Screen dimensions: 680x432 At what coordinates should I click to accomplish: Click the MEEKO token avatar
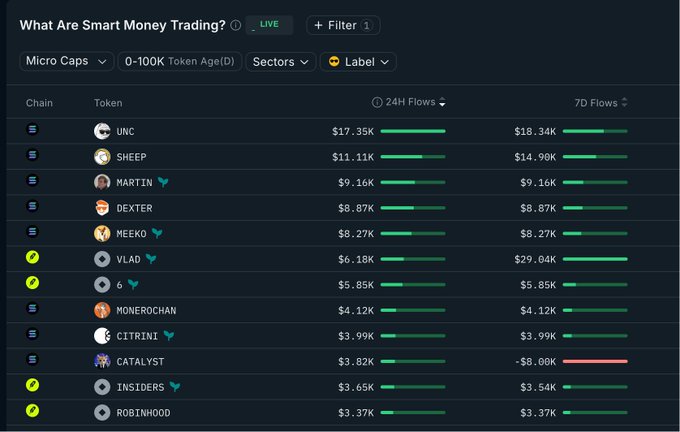102,233
